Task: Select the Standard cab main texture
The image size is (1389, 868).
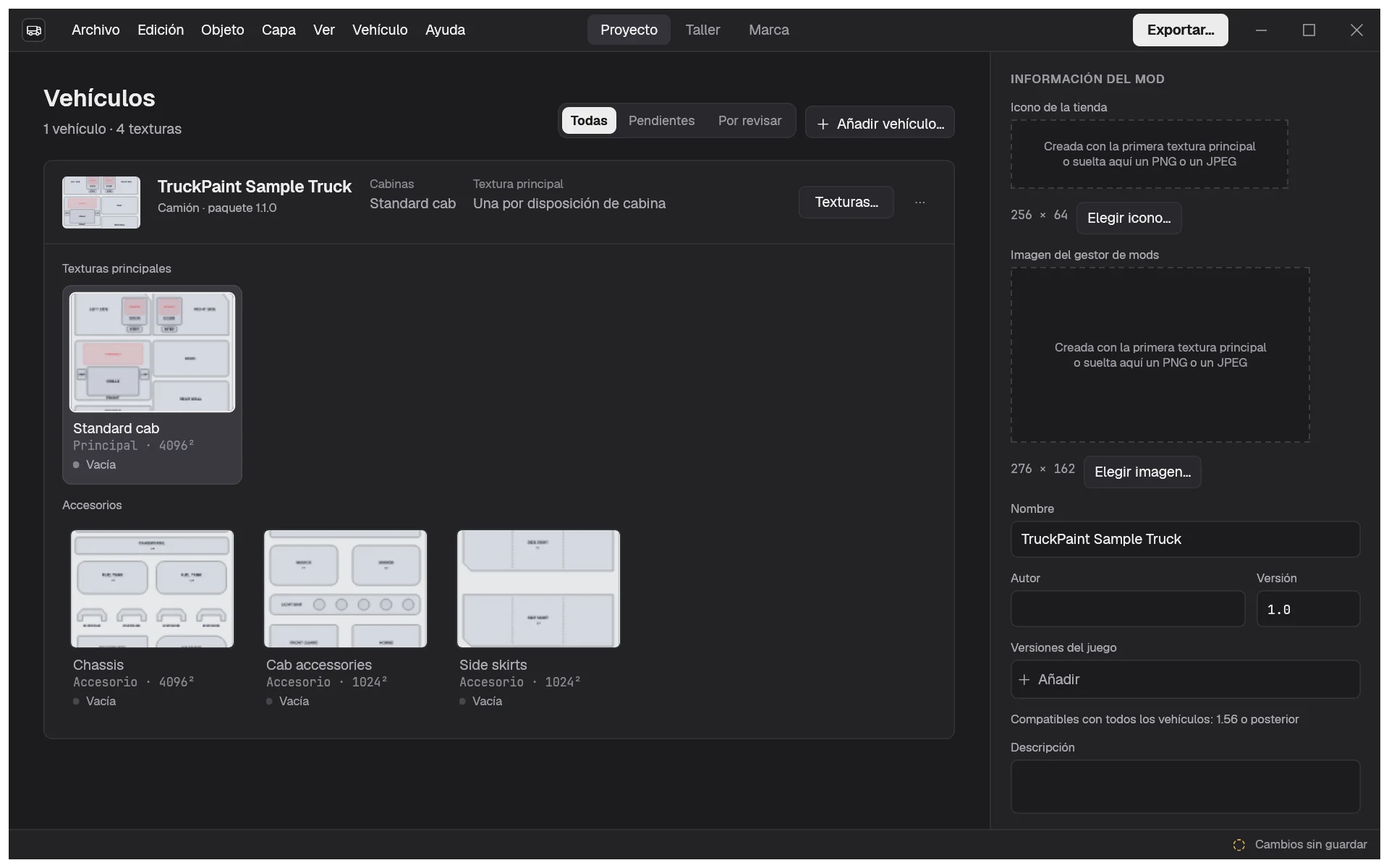Action: 152,385
